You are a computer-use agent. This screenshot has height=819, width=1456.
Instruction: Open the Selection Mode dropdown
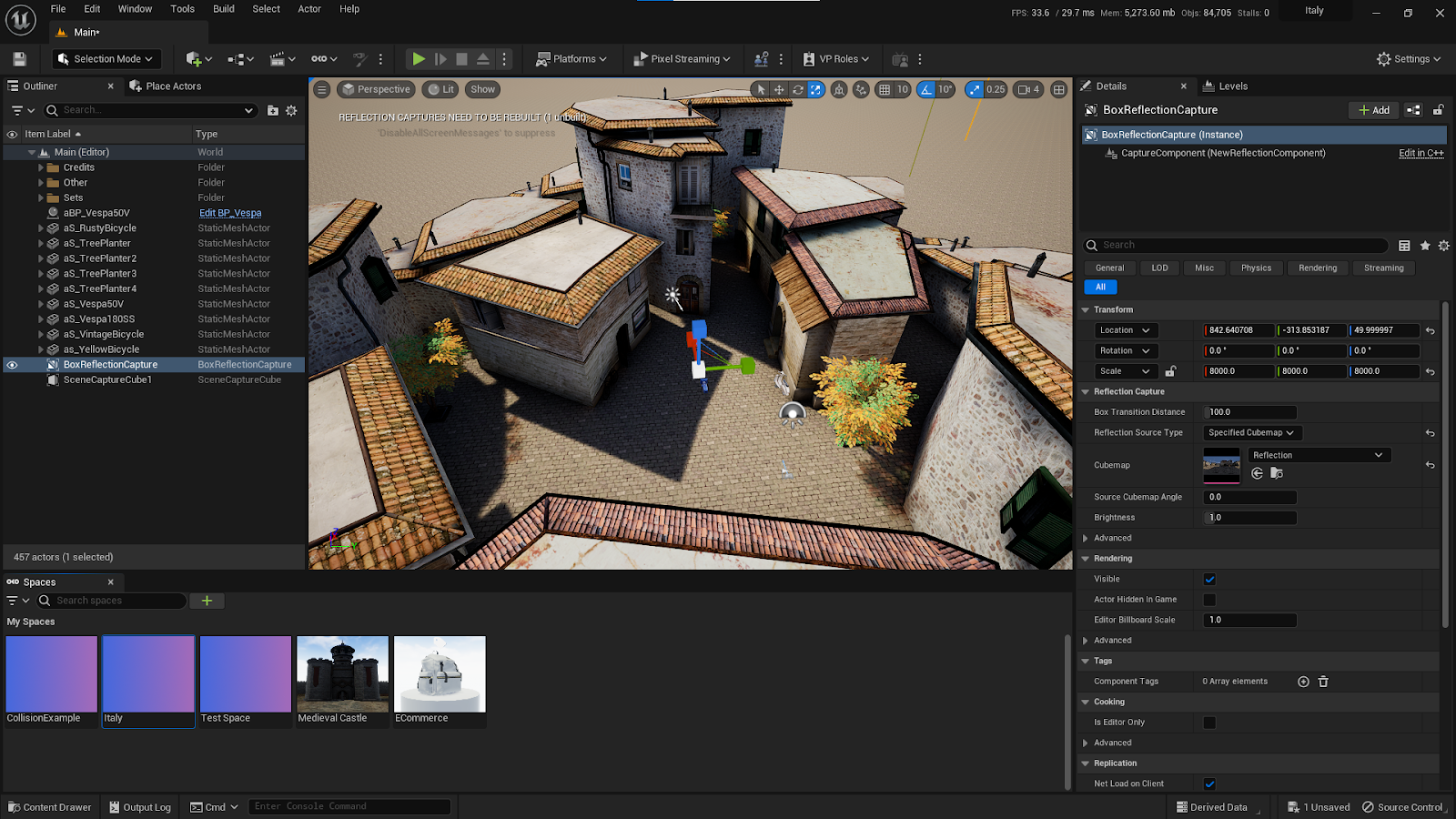coord(106,59)
